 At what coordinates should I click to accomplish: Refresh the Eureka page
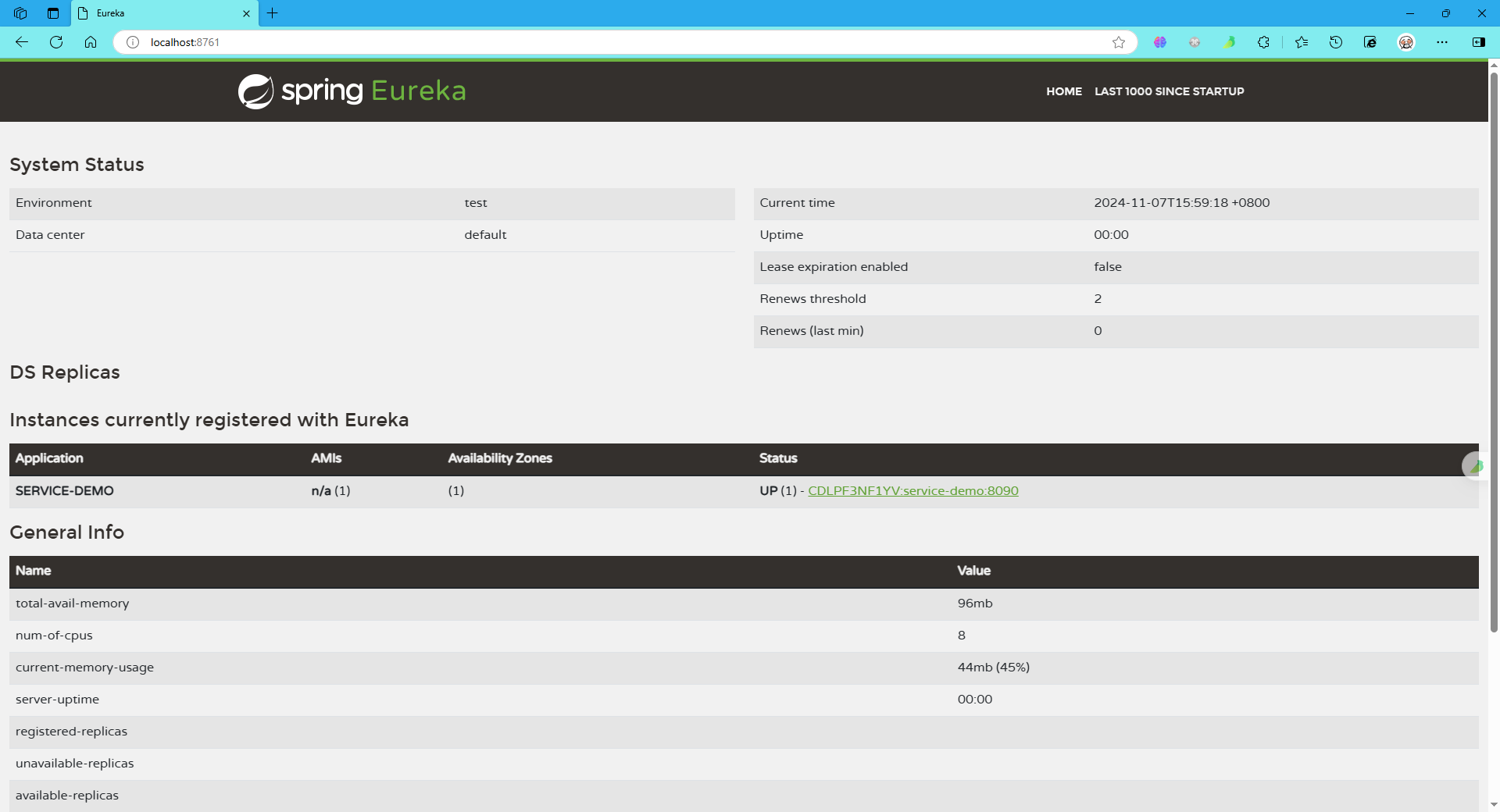(x=56, y=42)
